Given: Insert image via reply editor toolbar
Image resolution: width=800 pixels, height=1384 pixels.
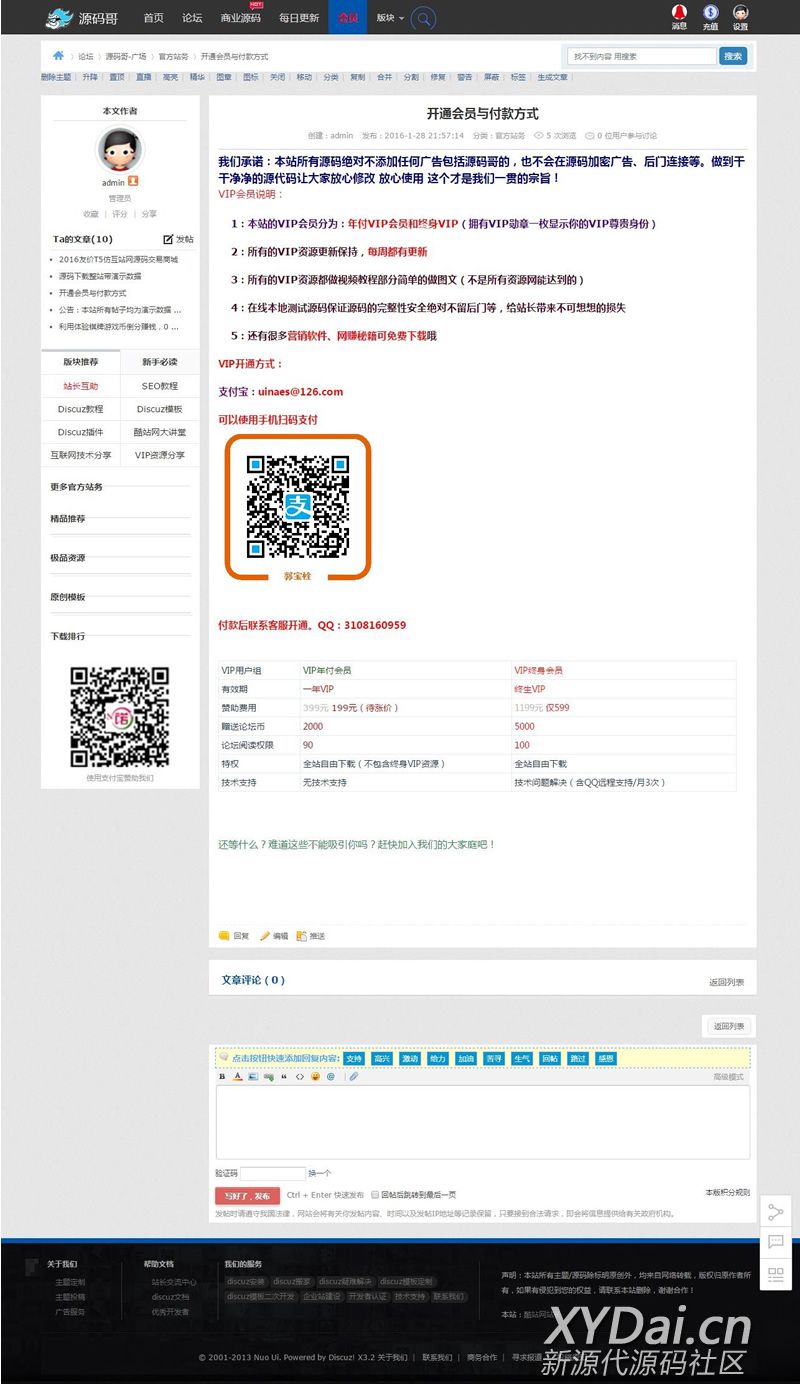Looking at the screenshot, I should (253, 1077).
